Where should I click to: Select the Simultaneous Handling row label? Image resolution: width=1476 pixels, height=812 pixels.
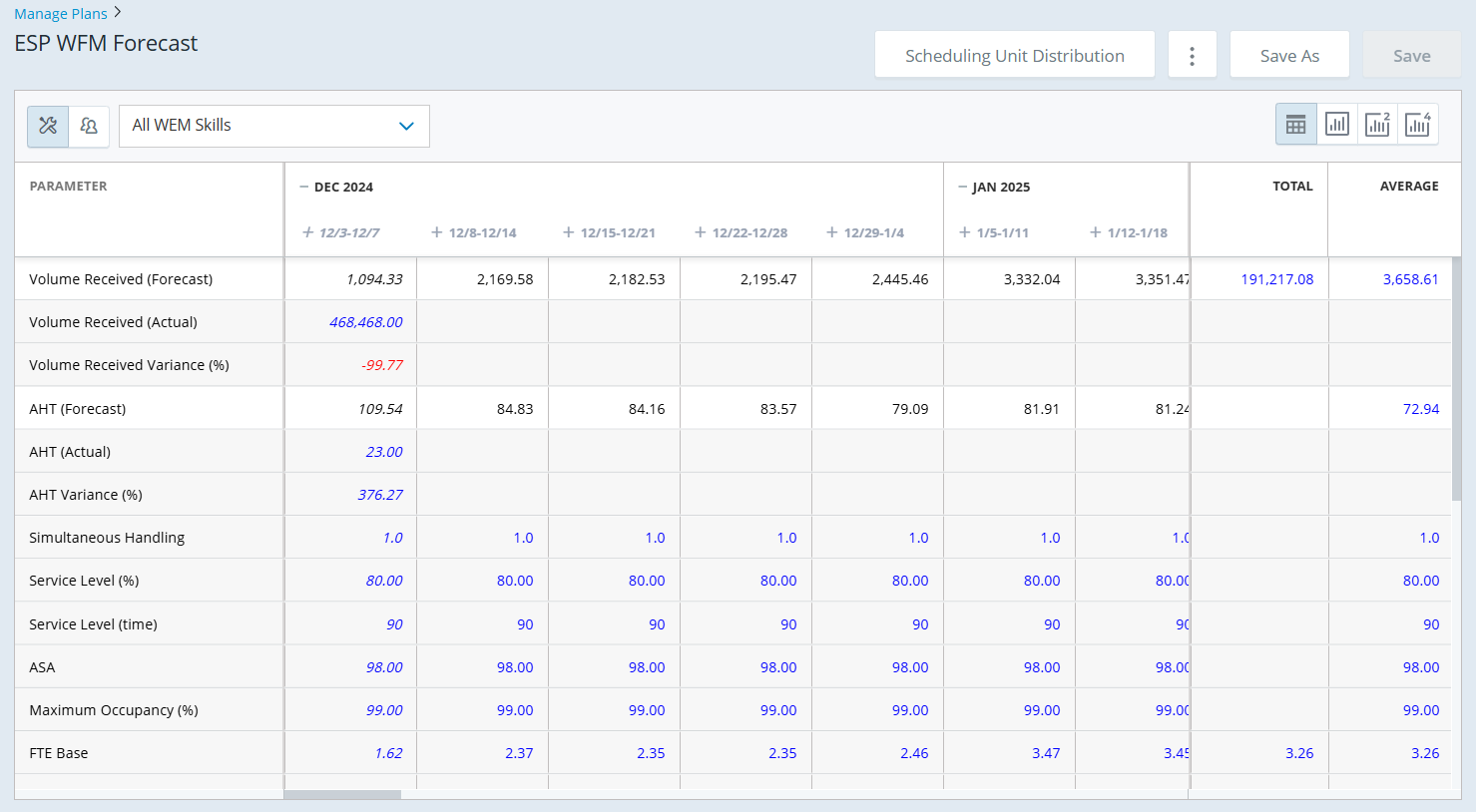coord(107,538)
